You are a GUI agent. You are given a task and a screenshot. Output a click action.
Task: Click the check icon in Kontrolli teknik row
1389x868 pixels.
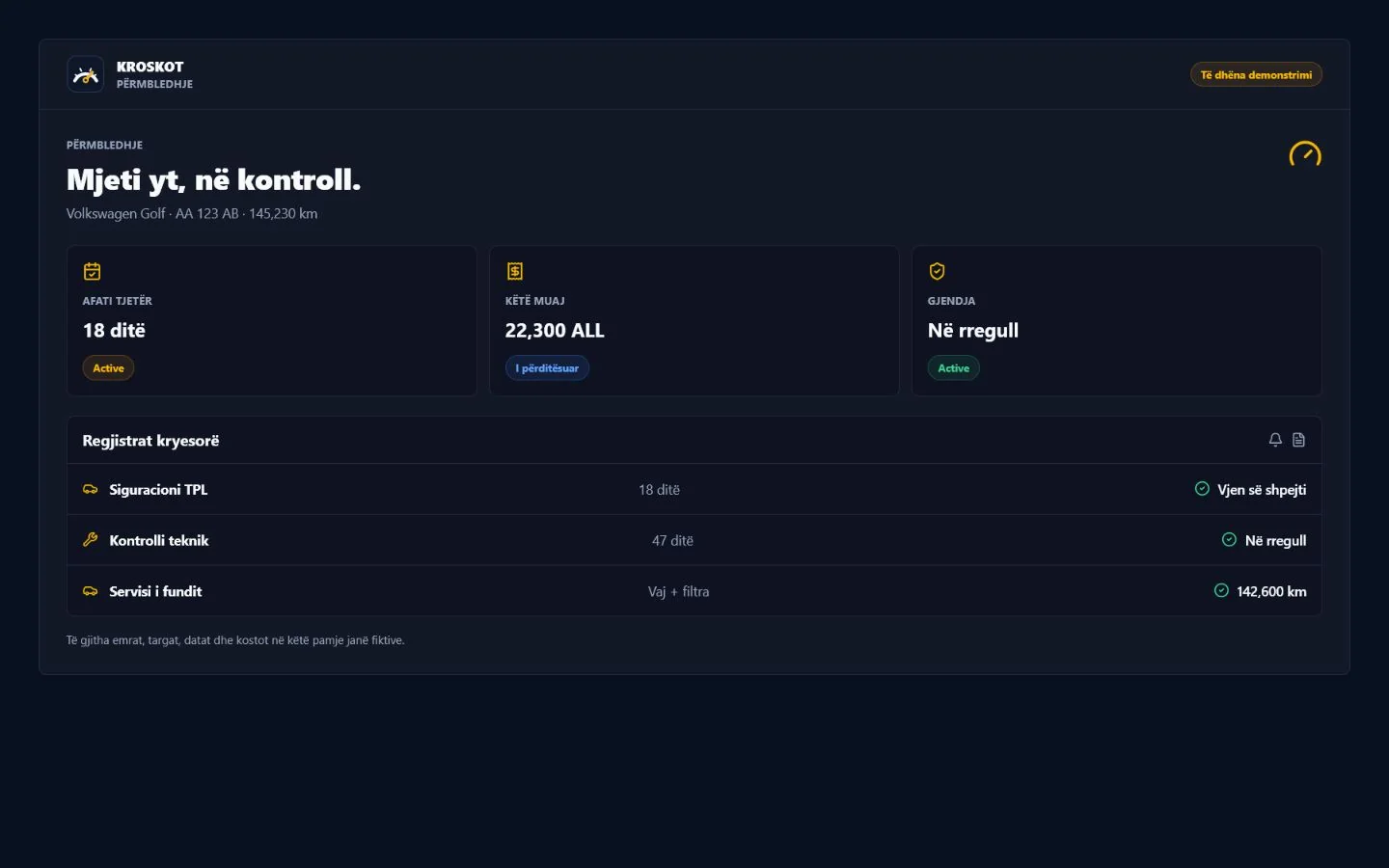(x=1229, y=540)
